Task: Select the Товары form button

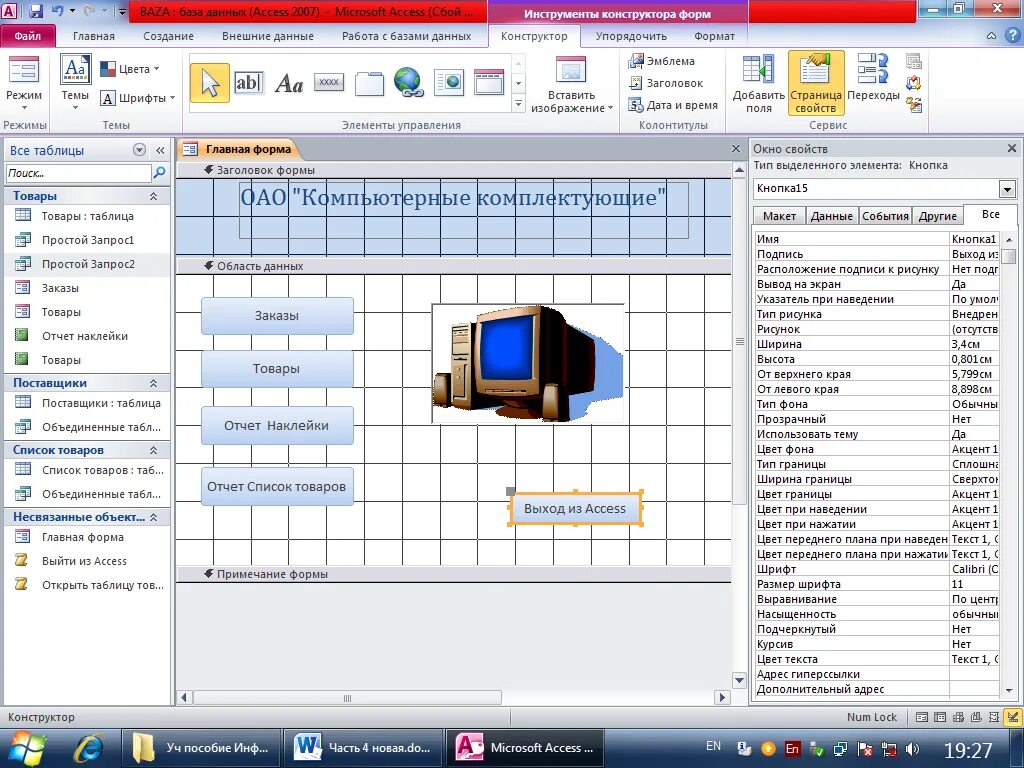Action: (277, 369)
